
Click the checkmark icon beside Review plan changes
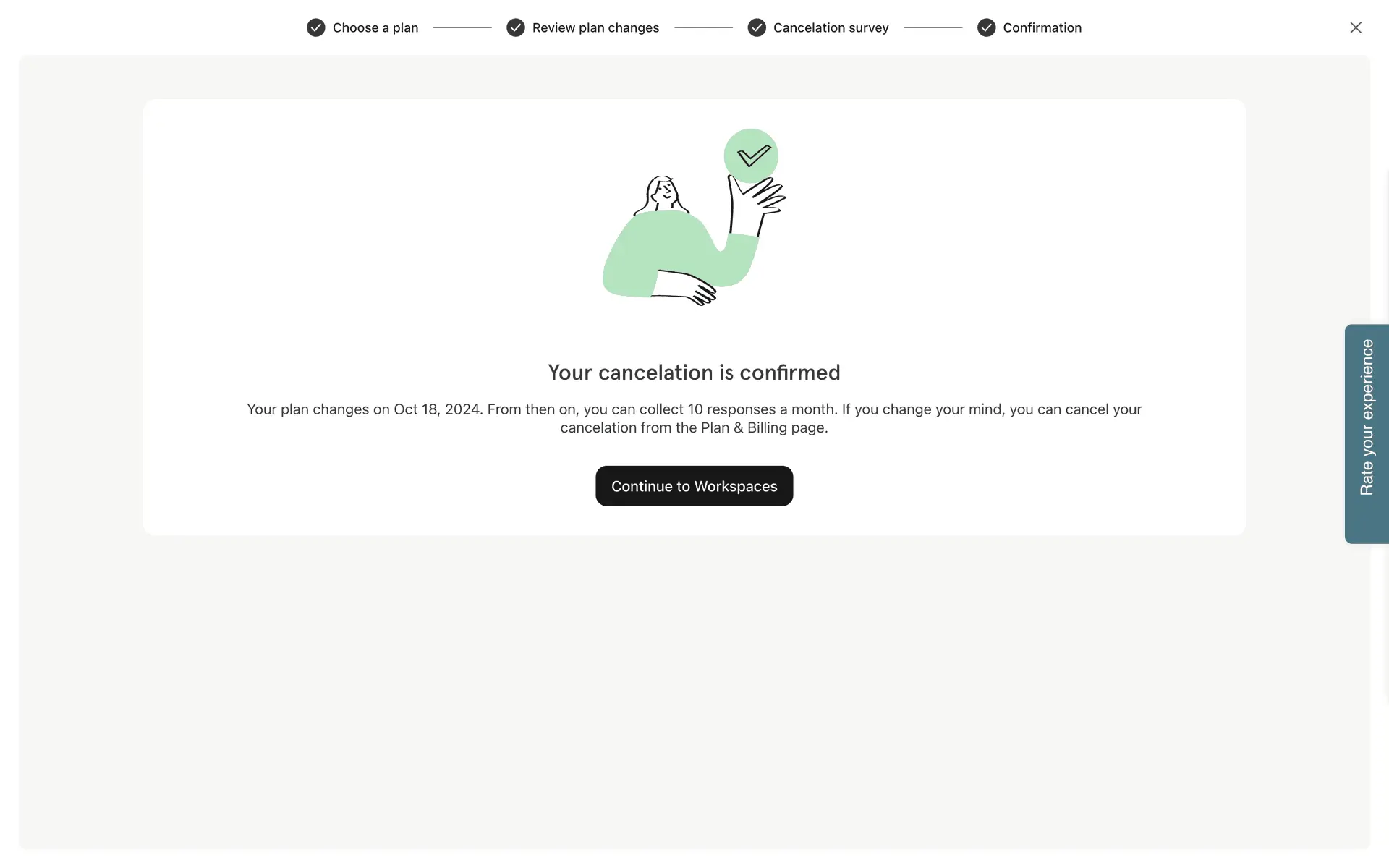(x=515, y=27)
